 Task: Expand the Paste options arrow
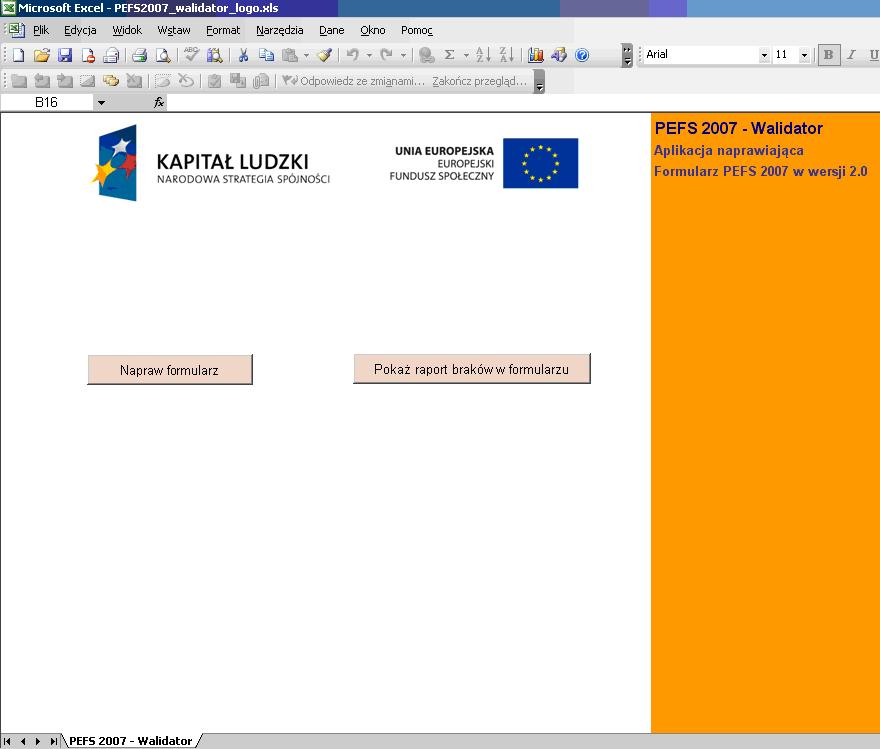pyautogui.click(x=306, y=55)
